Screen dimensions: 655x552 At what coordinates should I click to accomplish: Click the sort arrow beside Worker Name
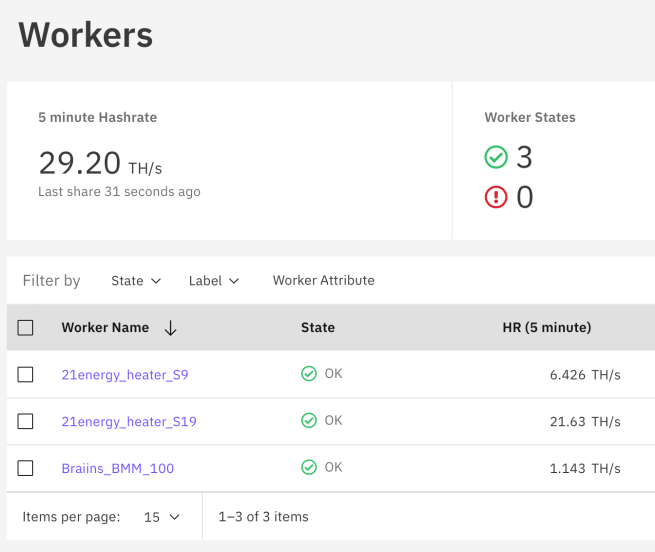point(170,328)
